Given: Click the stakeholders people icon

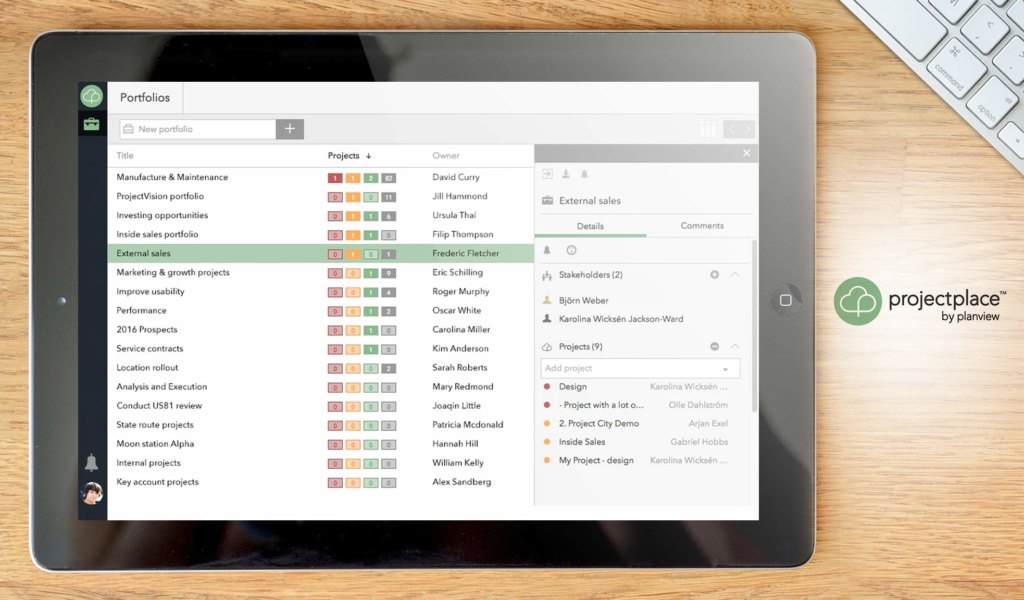Looking at the screenshot, I should [x=547, y=275].
